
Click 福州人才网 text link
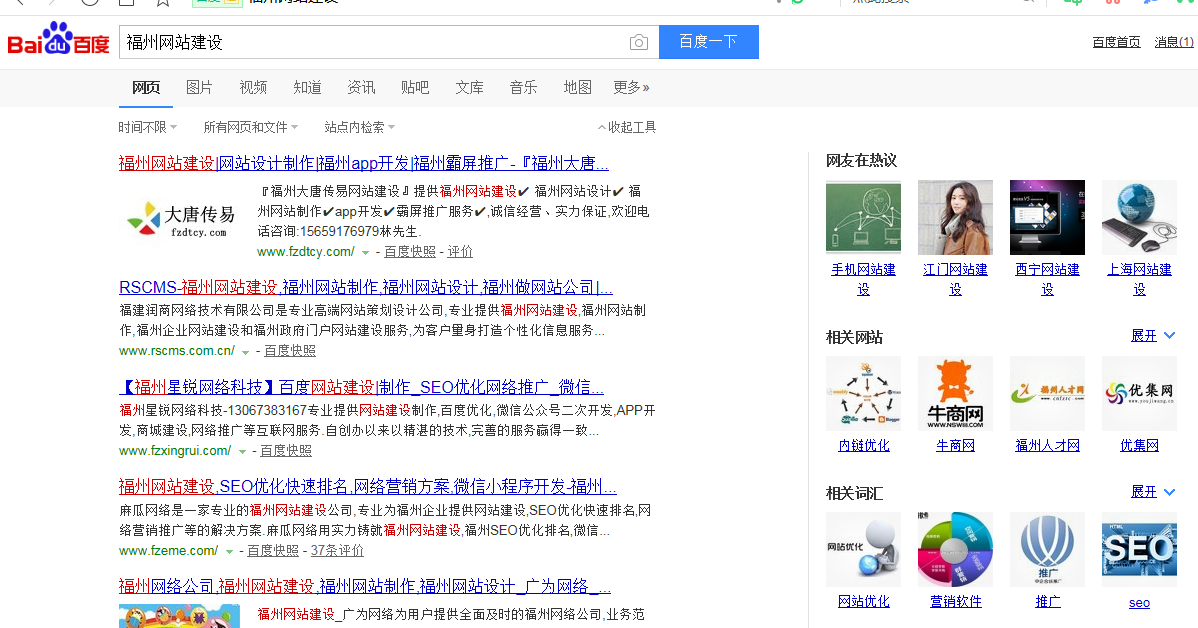click(x=1047, y=445)
